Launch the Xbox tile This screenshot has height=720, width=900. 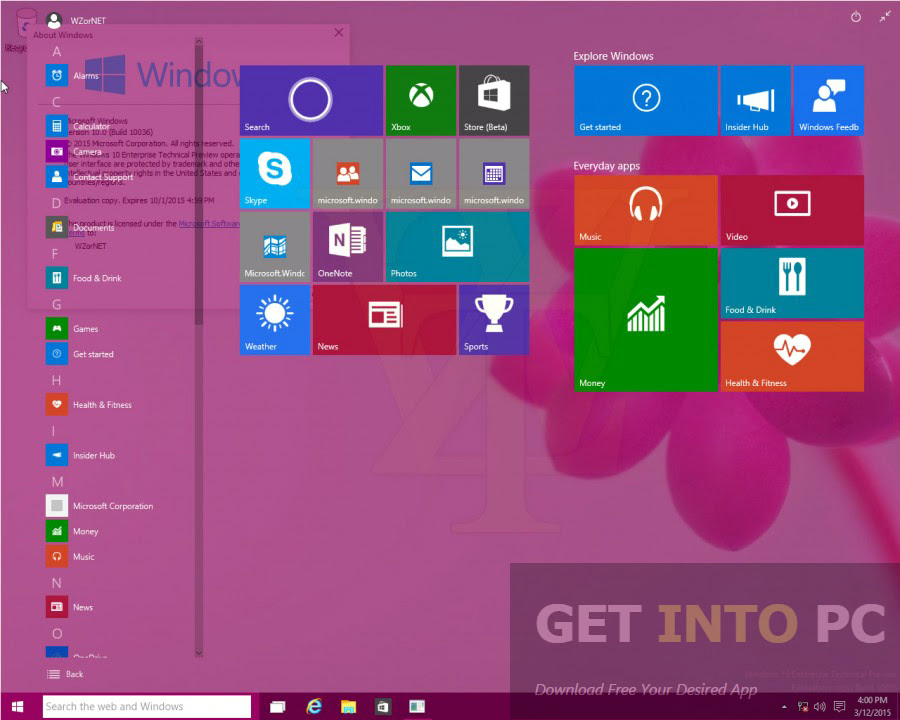tap(421, 100)
